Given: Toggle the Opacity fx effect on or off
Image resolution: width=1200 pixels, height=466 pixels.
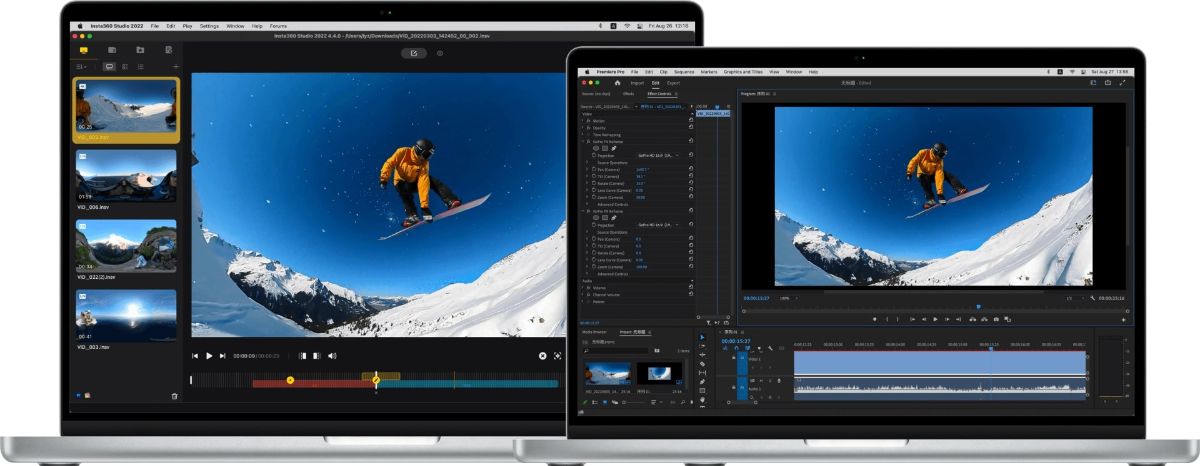Looking at the screenshot, I should [587, 127].
